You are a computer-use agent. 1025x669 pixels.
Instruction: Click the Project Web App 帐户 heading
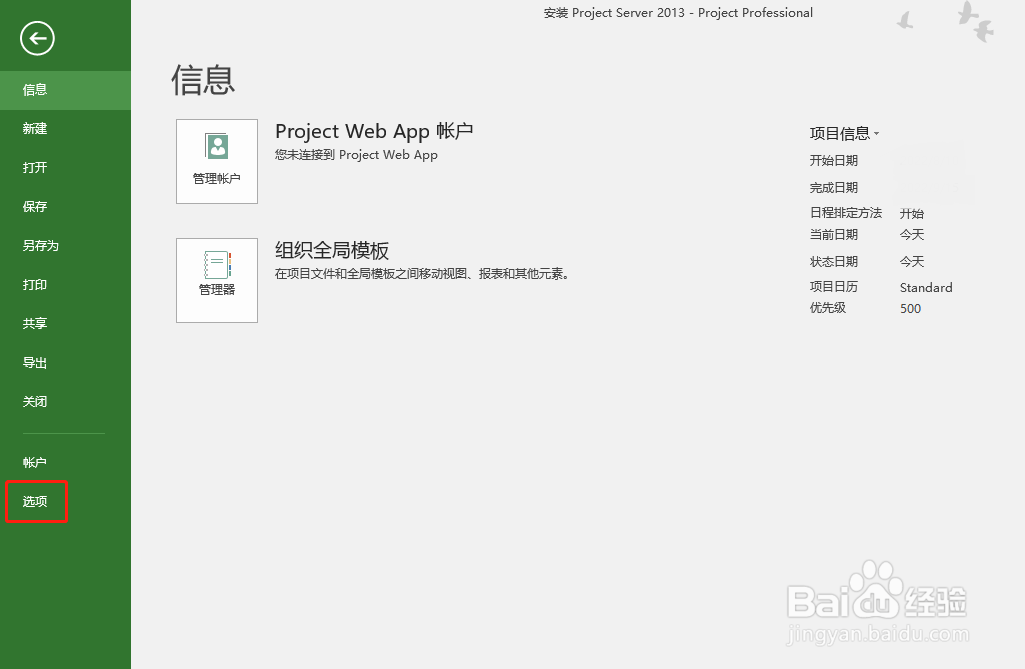(x=374, y=131)
